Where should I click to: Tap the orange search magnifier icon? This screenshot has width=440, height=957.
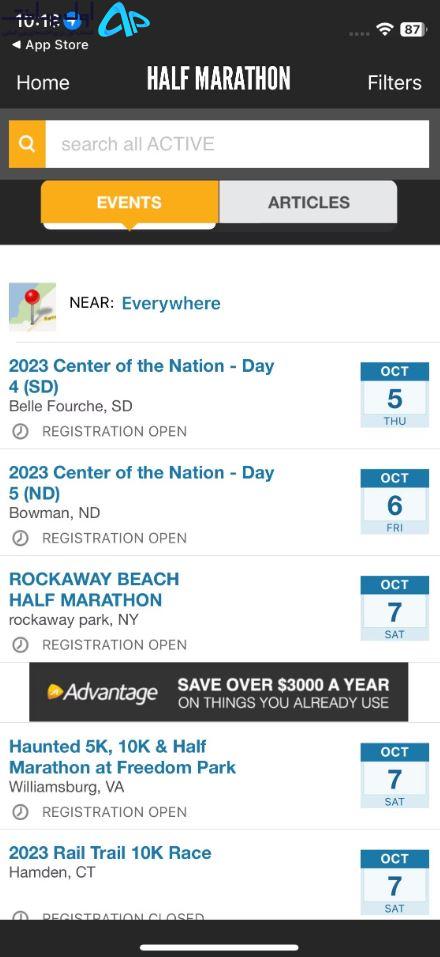click(27, 143)
